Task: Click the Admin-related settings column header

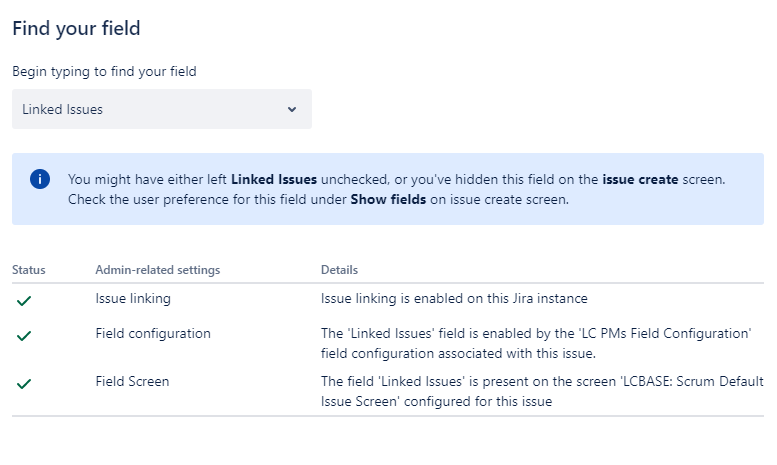Action: tap(157, 270)
